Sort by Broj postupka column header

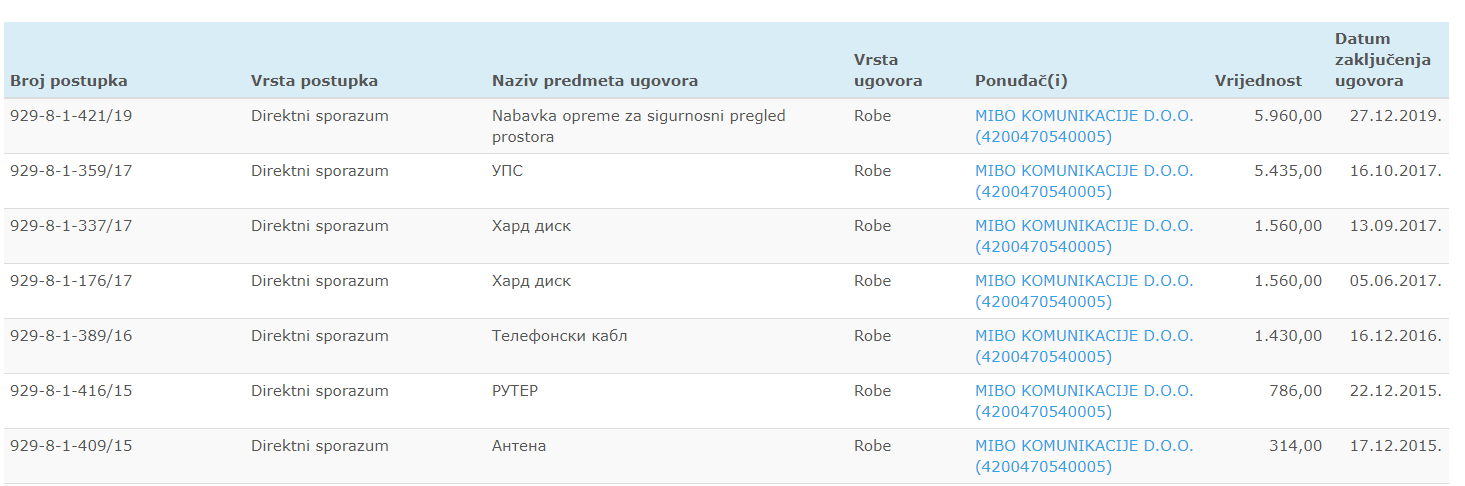click(69, 81)
